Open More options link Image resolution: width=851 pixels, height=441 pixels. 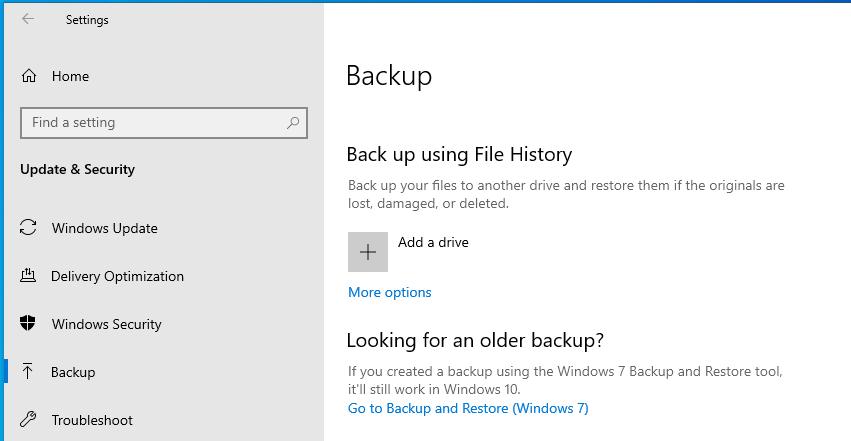pos(390,292)
